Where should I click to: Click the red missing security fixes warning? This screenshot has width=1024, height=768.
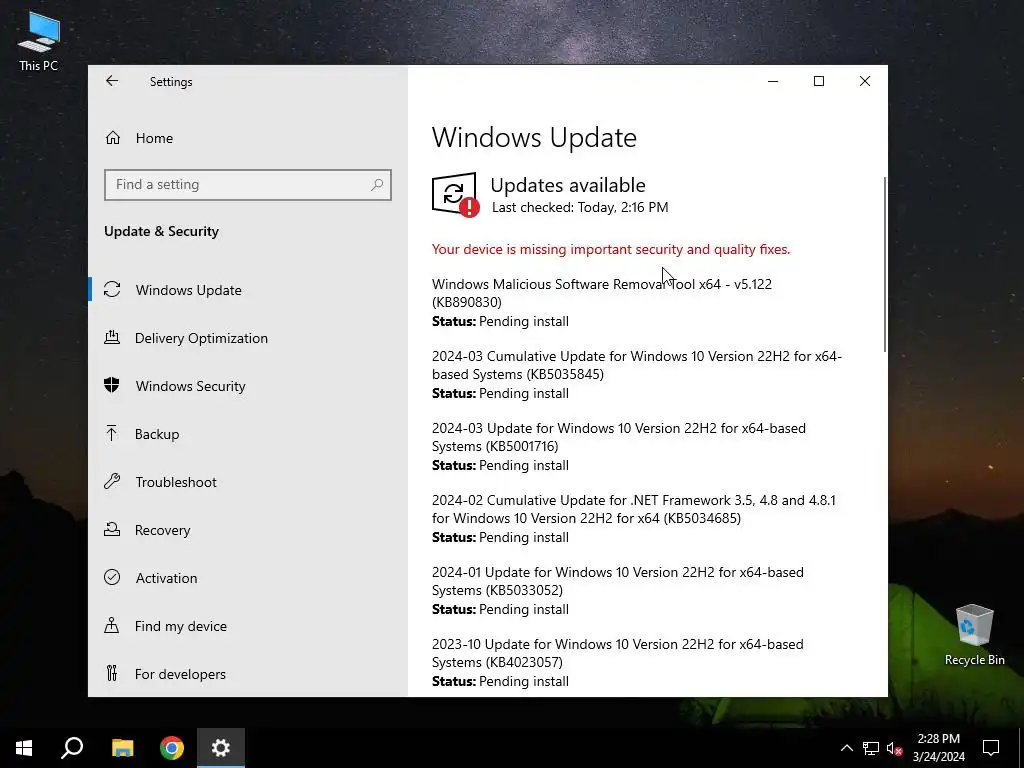coord(611,249)
